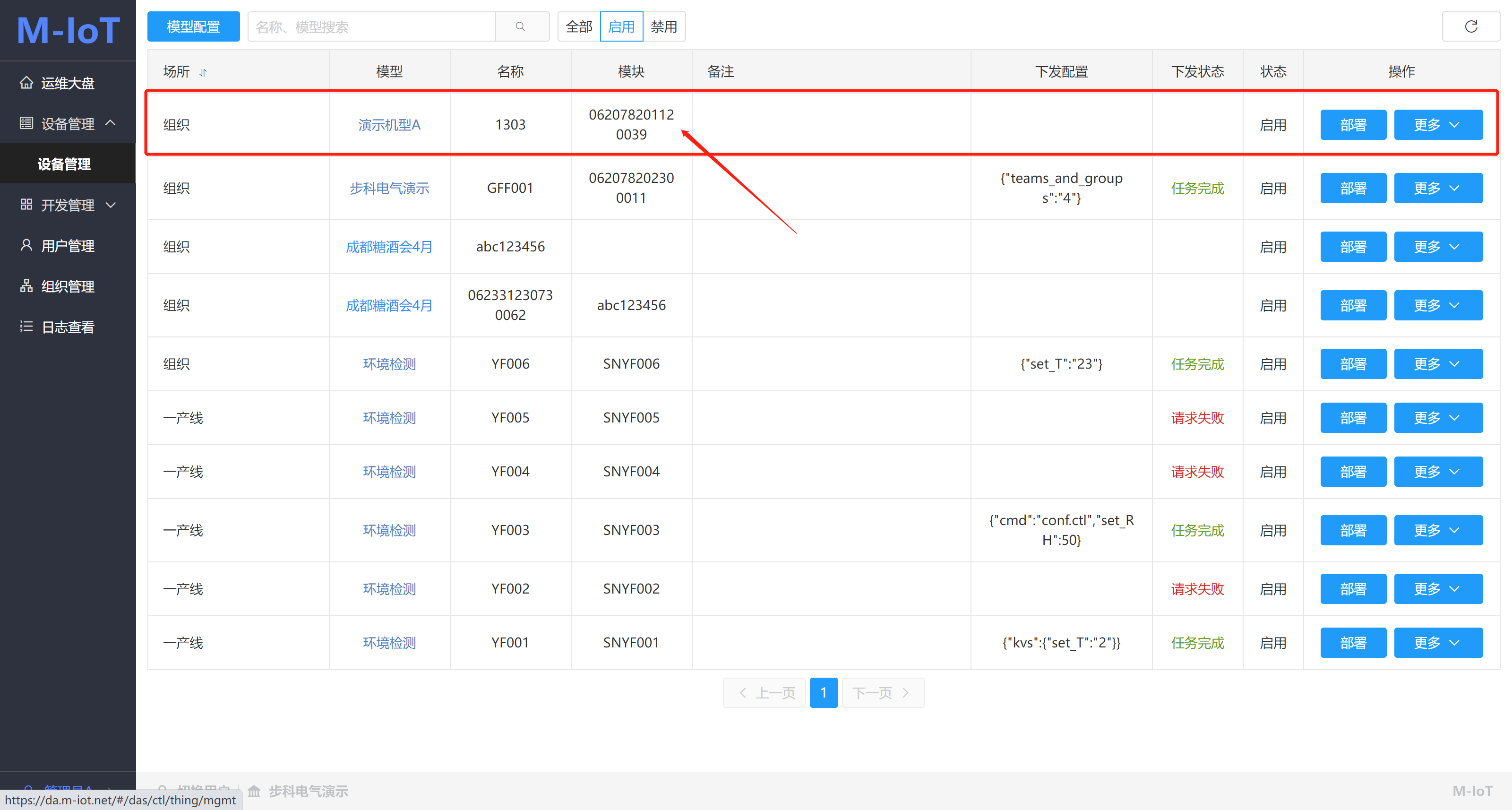Screen dimensions: 1512x810
Task: Click 部署 for device YF005
Action: [1353, 418]
